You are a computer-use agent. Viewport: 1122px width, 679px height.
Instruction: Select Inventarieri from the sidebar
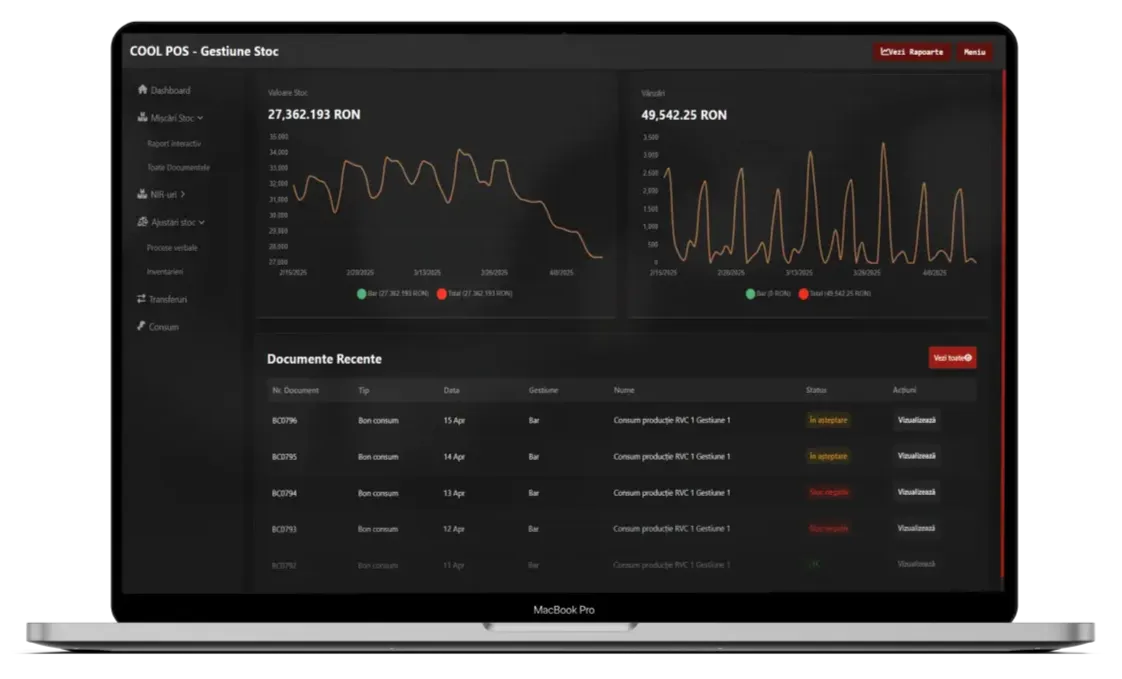[x=165, y=271]
